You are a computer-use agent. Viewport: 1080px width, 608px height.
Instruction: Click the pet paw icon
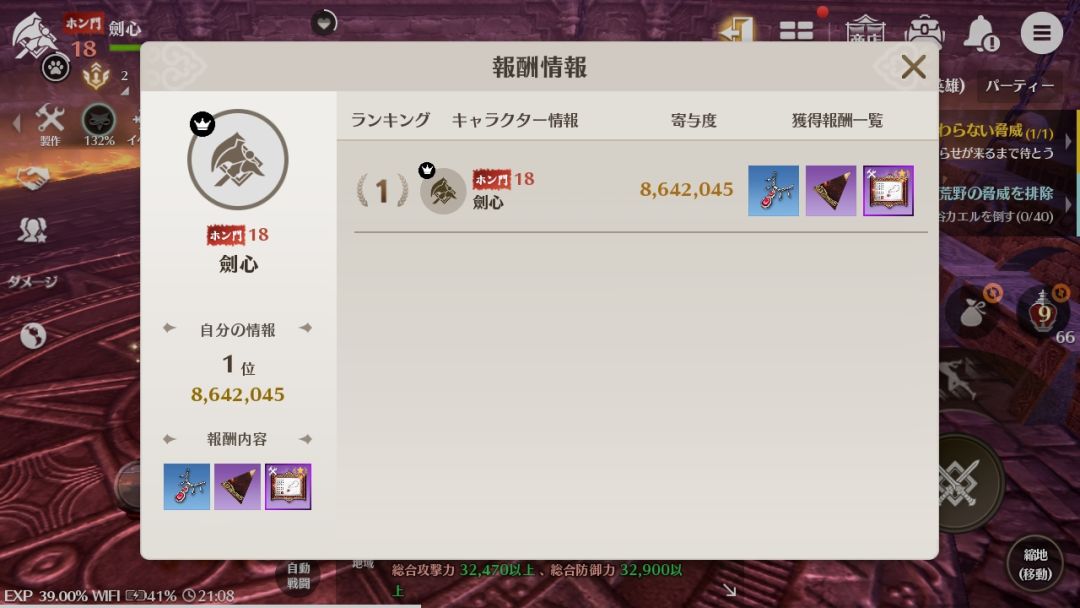pyautogui.click(x=55, y=67)
